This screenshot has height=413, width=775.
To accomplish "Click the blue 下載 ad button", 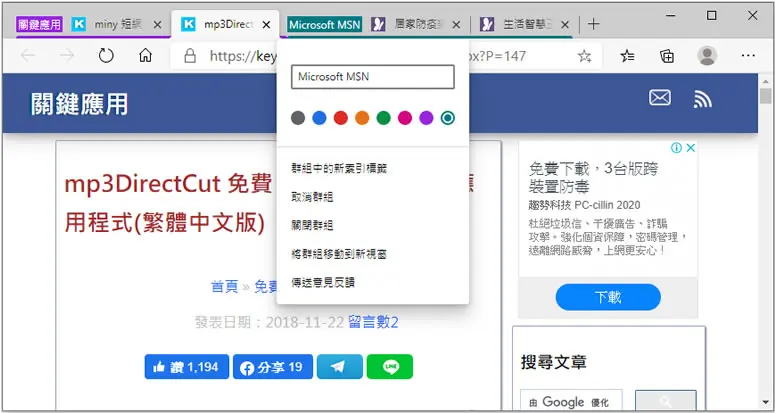I will point(608,297).
